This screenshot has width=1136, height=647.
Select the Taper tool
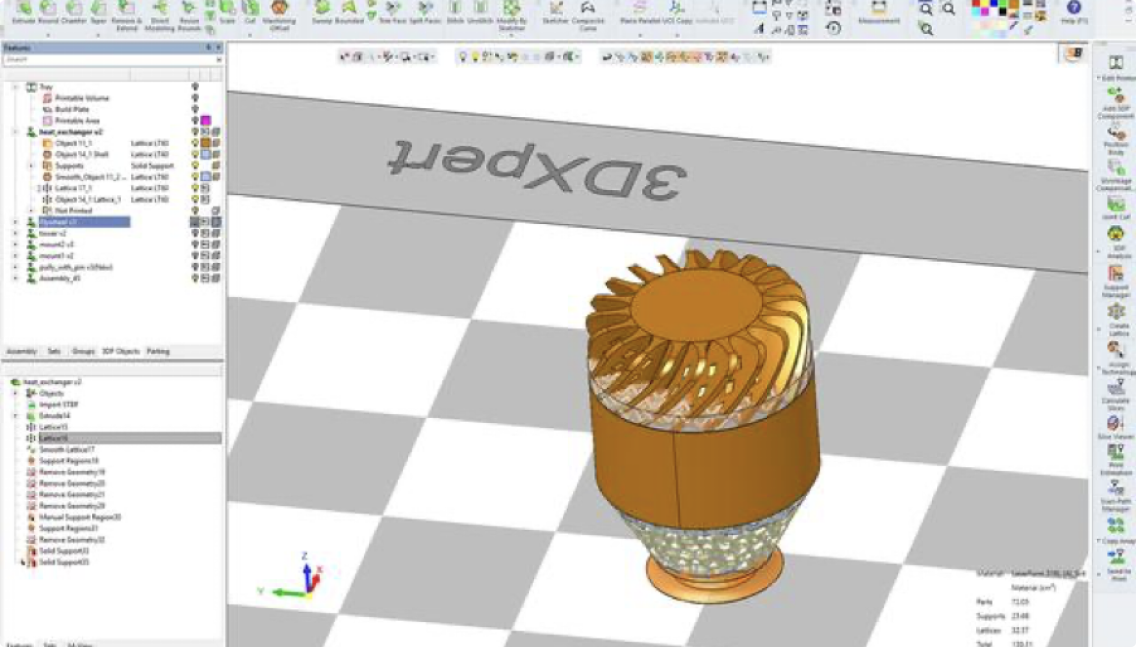click(98, 12)
